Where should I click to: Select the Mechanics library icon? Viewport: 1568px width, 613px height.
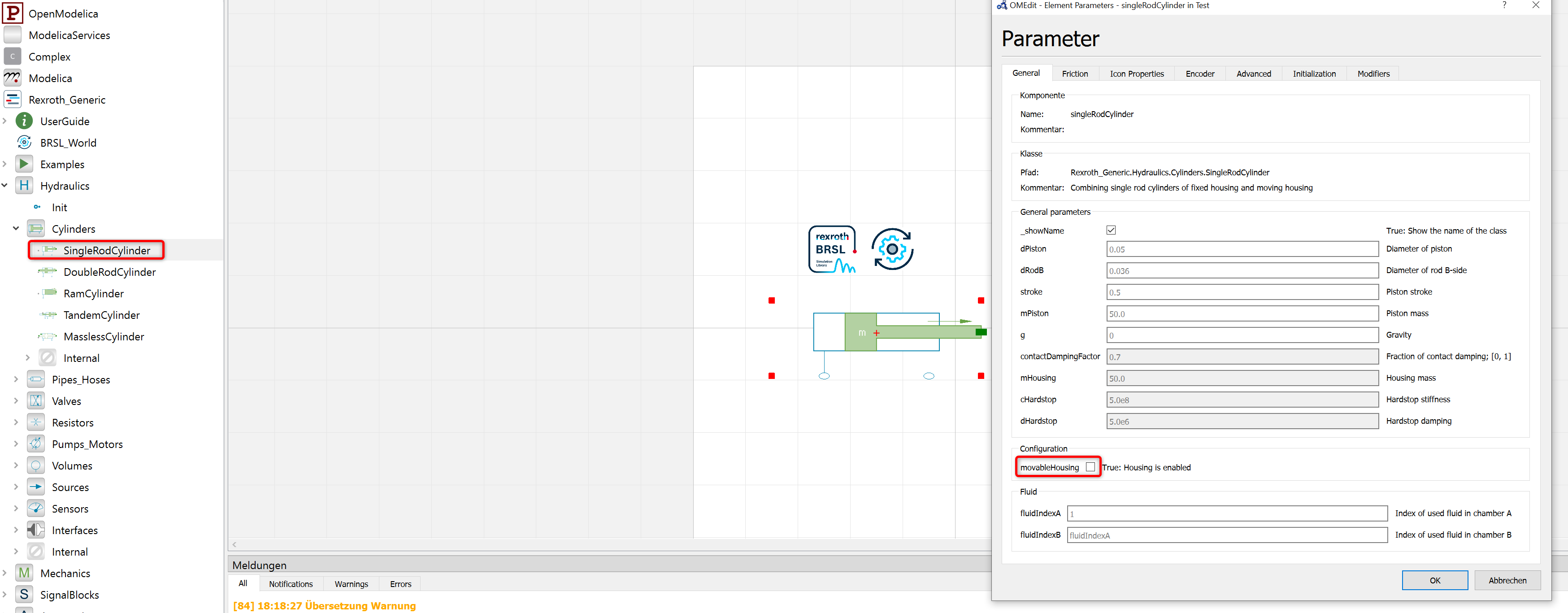pos(24,573)
